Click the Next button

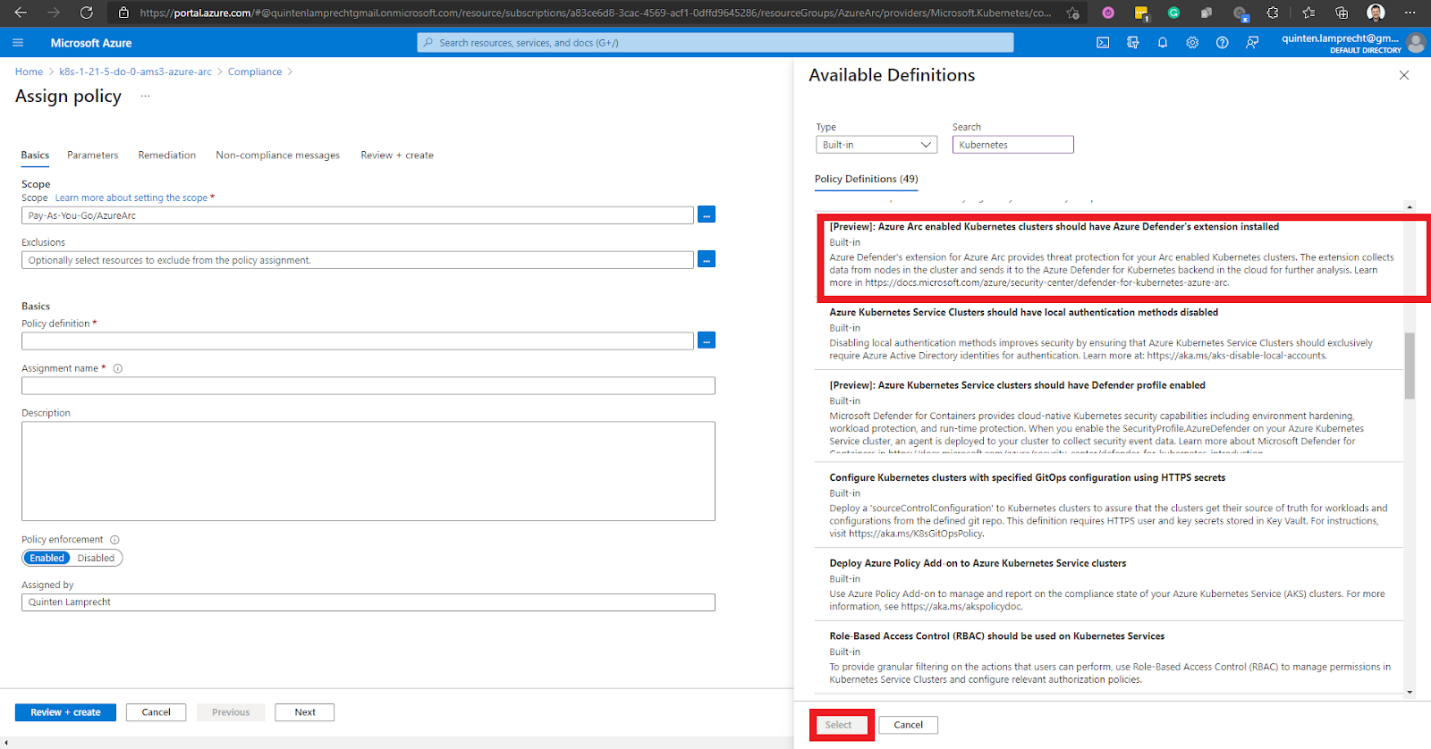click(305, 712)
